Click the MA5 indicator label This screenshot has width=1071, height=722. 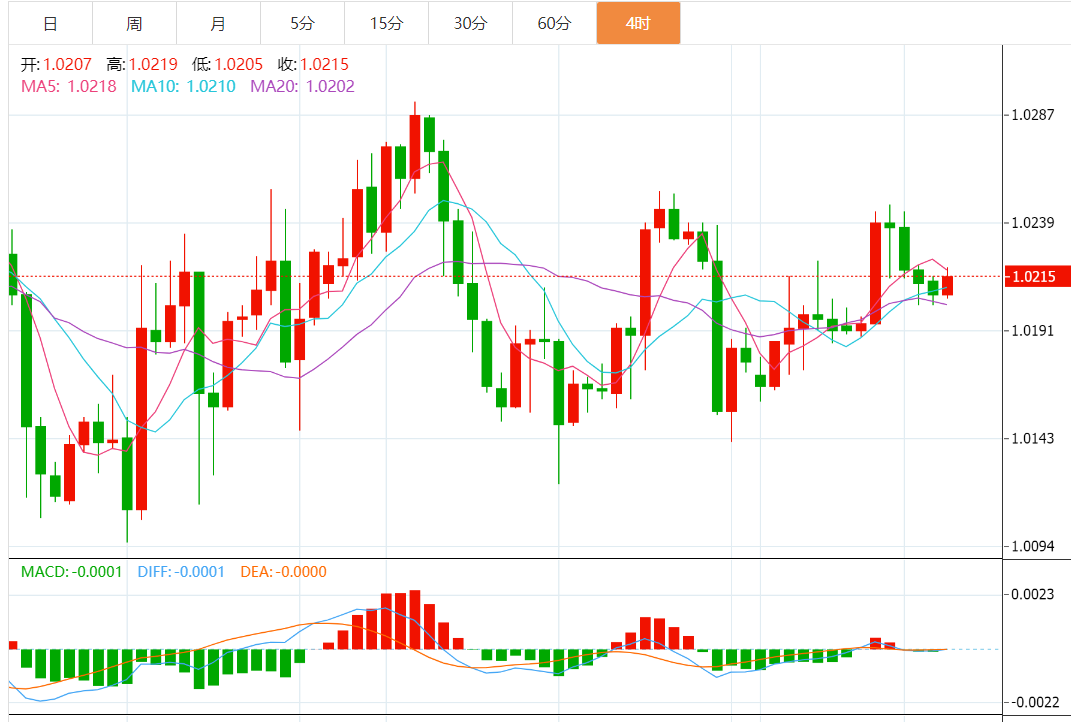(70, 86)
